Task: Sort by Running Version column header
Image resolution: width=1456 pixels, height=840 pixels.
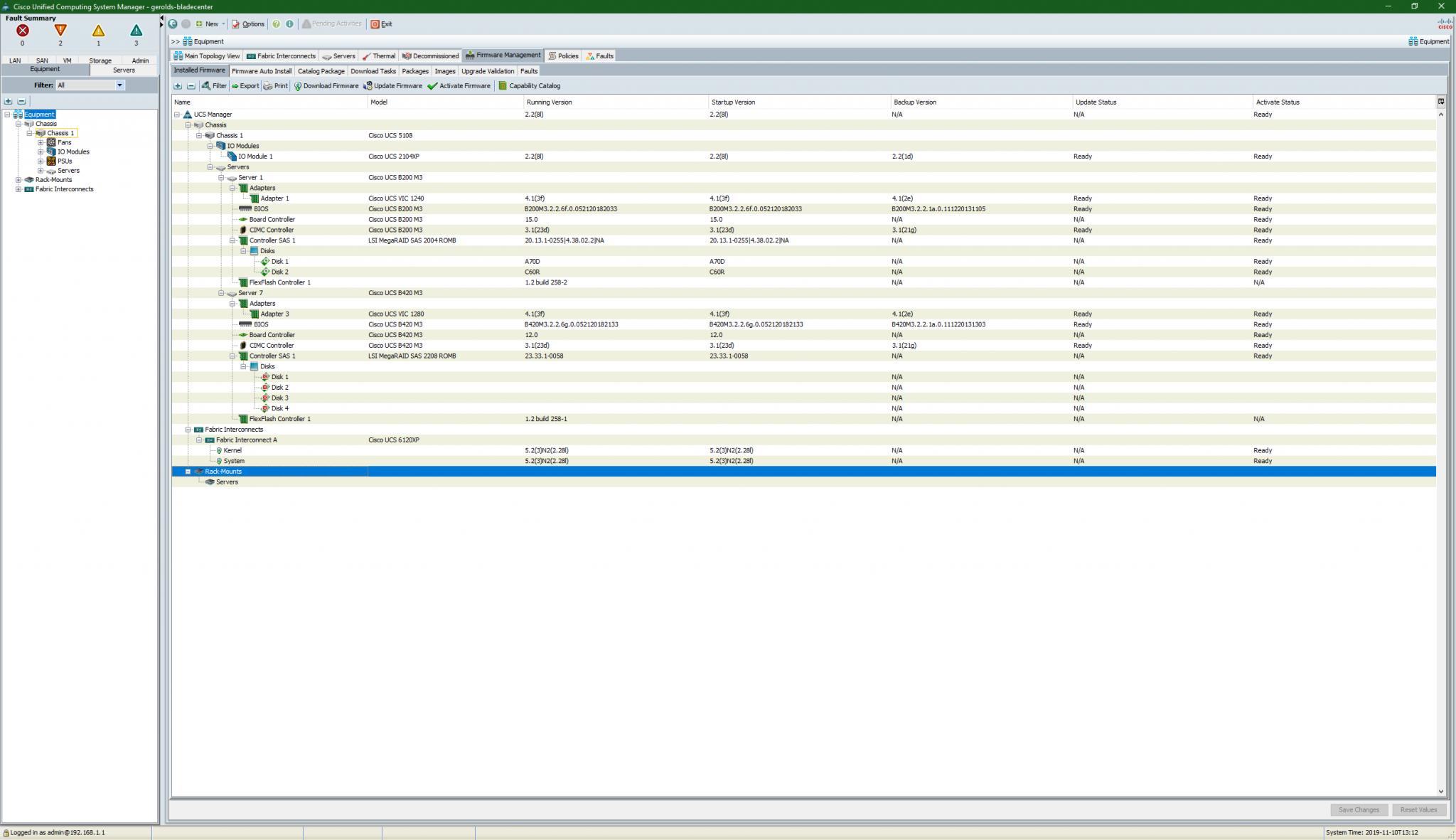Action: tap(616, 102)
